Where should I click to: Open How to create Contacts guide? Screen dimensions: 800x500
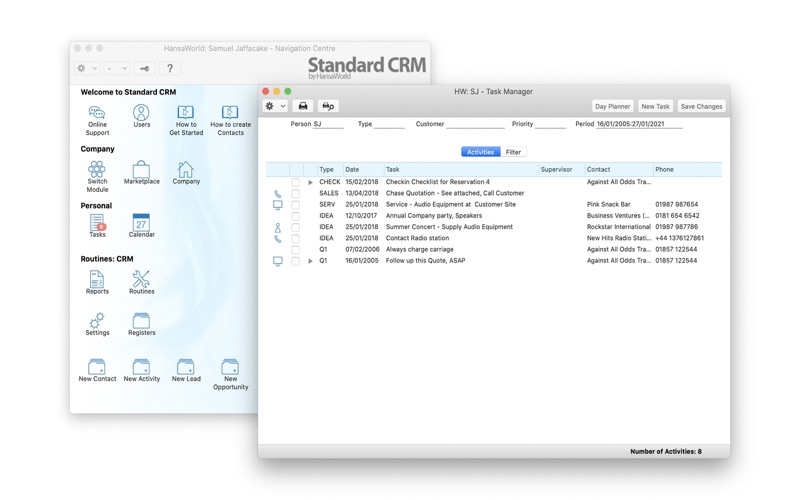[x=230, y=120]
